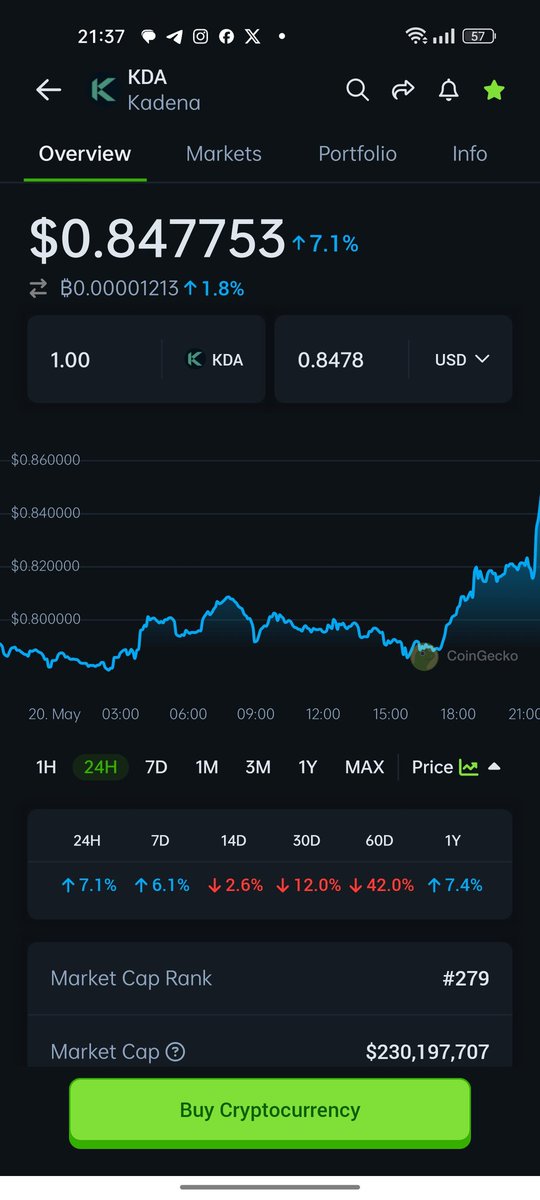Tap the battery indicator in status bar

point(479,36)
